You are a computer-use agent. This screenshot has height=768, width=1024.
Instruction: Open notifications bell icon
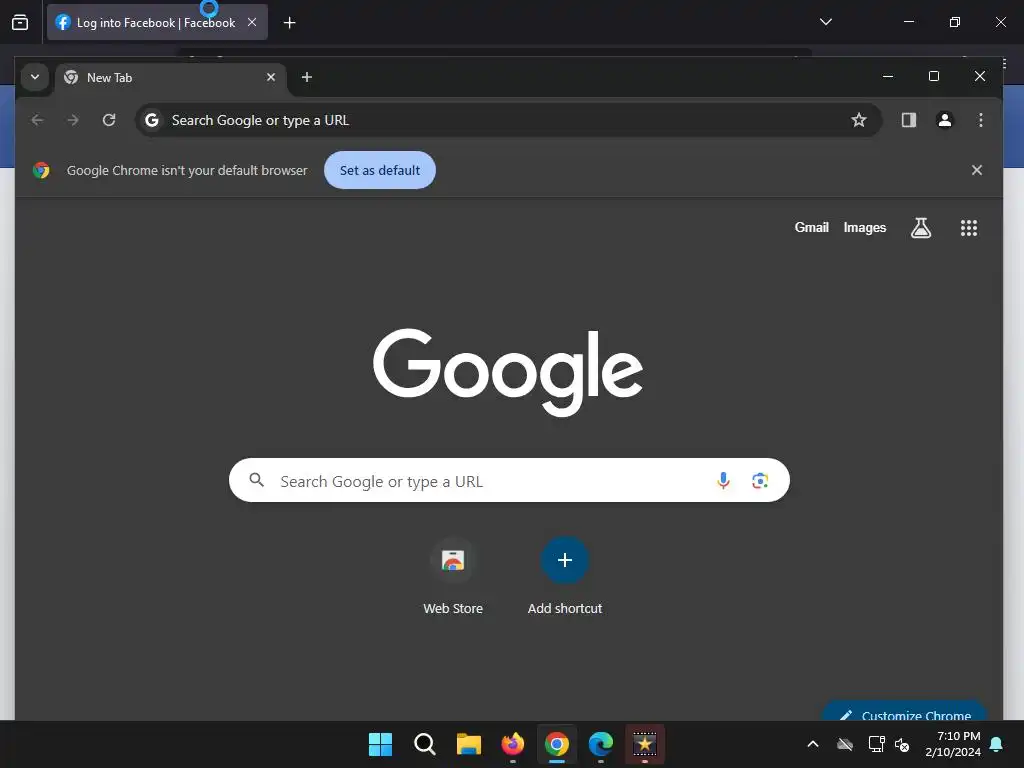click(997, 744)
